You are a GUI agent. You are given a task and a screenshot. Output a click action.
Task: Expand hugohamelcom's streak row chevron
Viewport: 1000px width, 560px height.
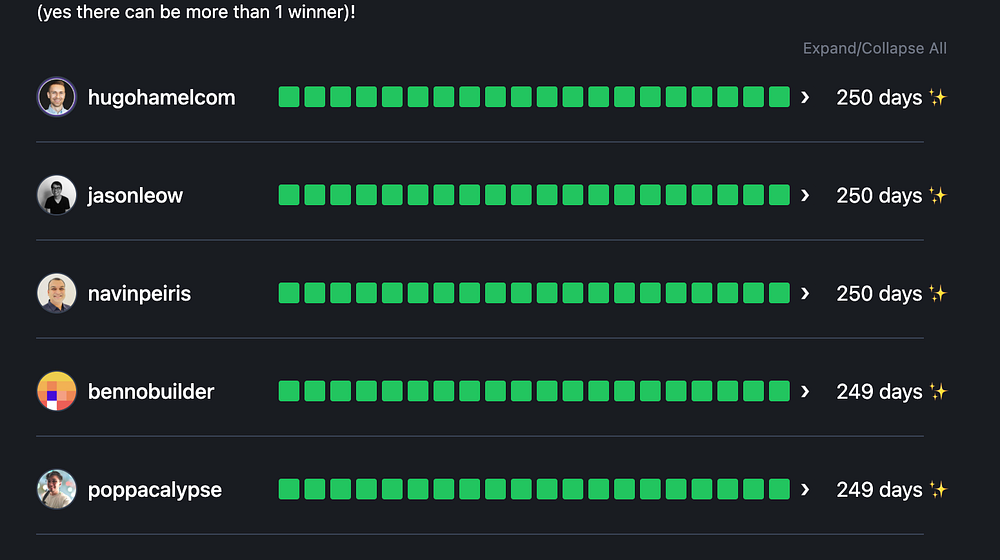(x=805, y=97)
